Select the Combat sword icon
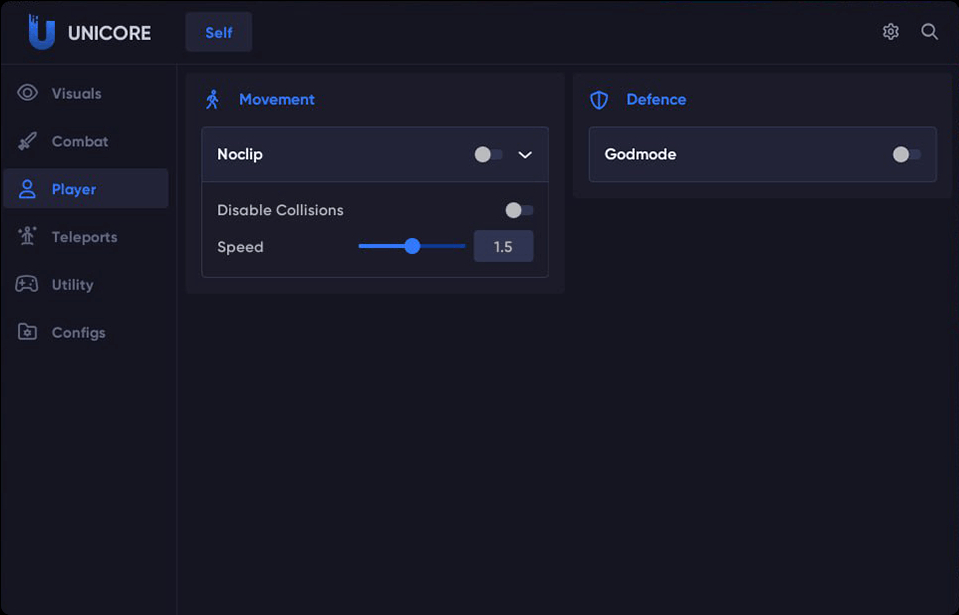Screen dimensions: 959x615 pos(28,141)
